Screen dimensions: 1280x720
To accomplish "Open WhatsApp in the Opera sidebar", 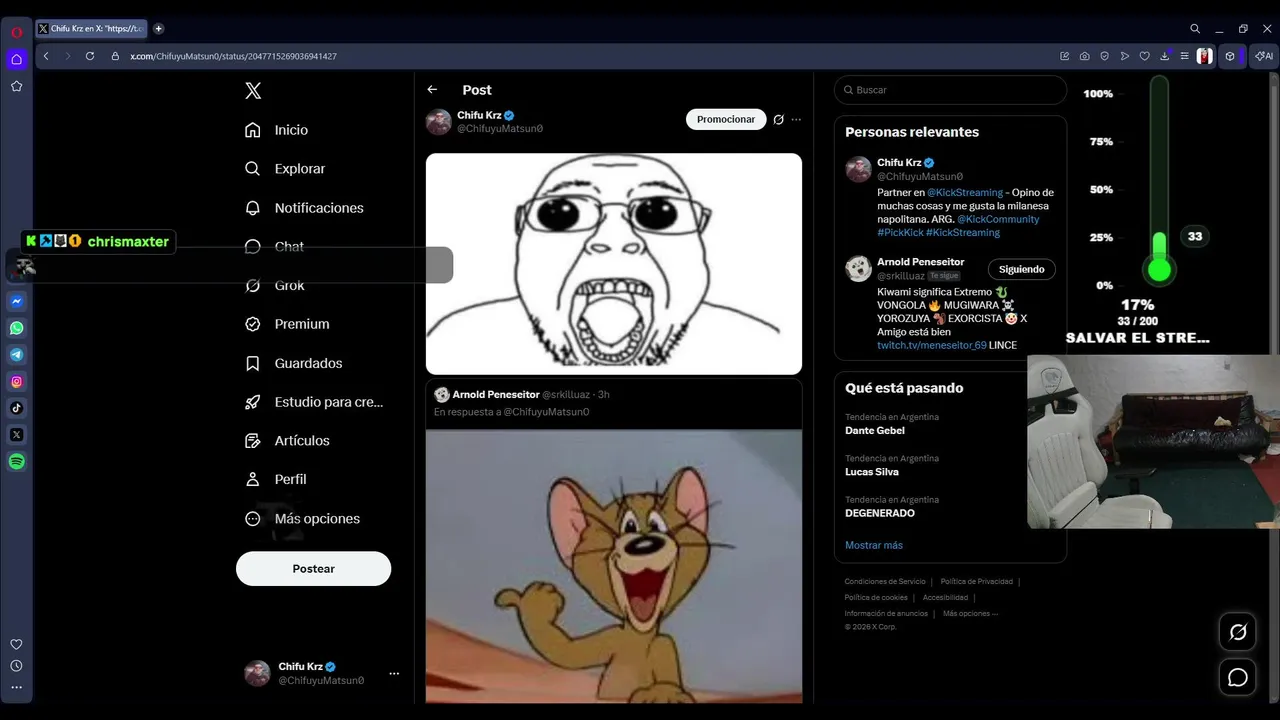I will [17, 328].
